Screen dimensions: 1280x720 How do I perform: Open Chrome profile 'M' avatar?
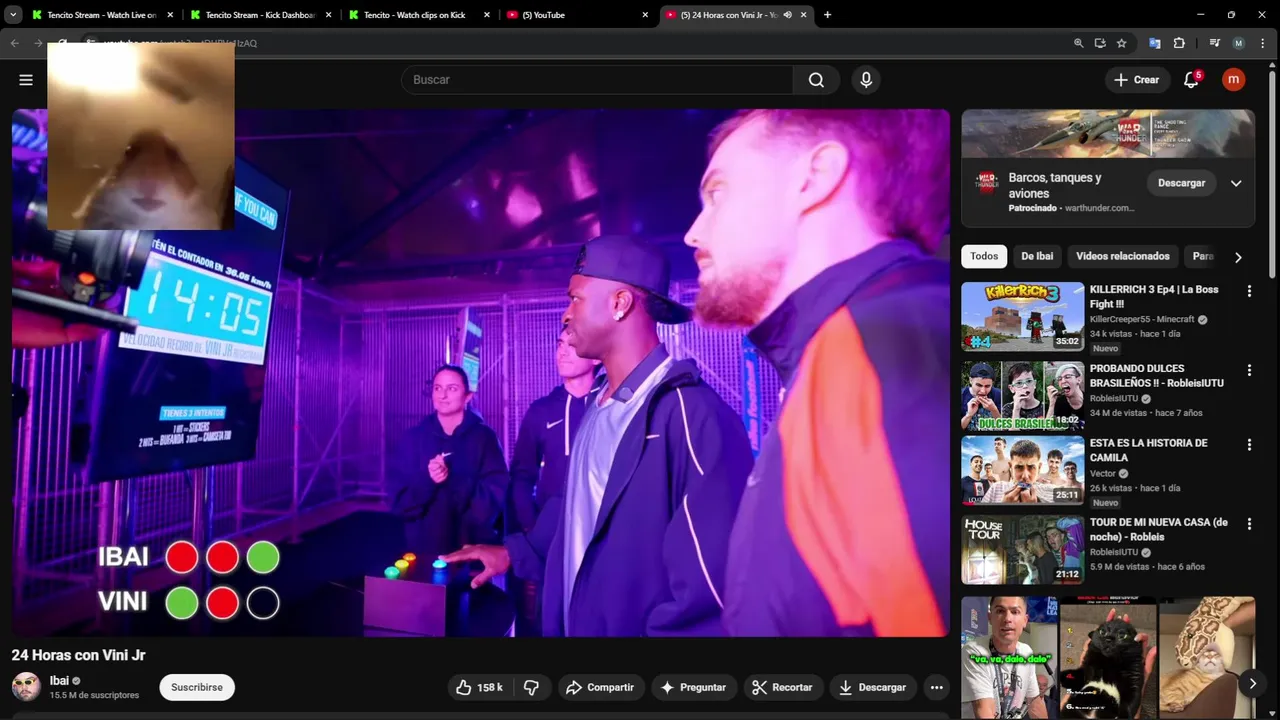click(x=1239, y=43)
